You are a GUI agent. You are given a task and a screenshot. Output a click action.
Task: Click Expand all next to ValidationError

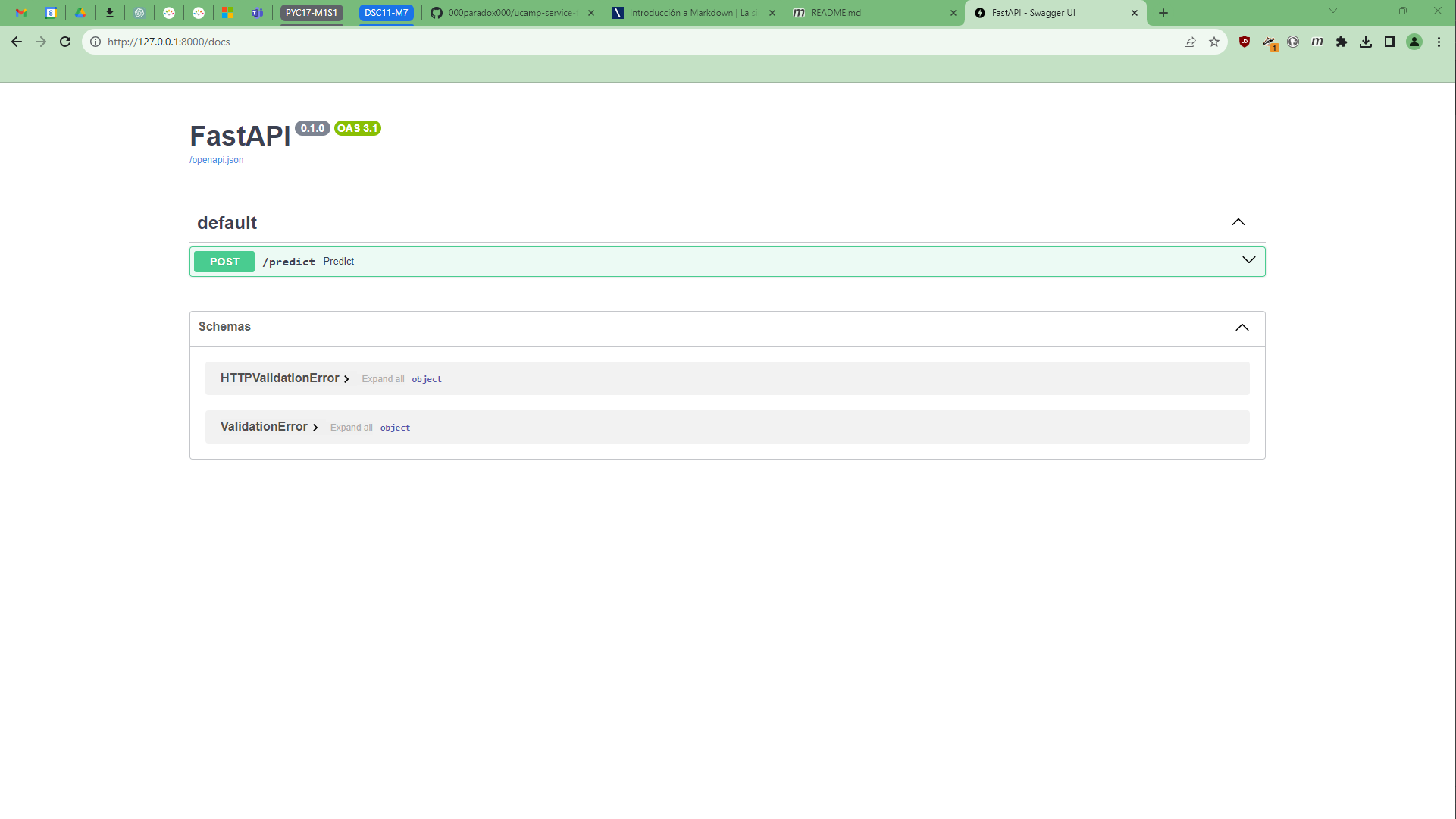[351, 428]
